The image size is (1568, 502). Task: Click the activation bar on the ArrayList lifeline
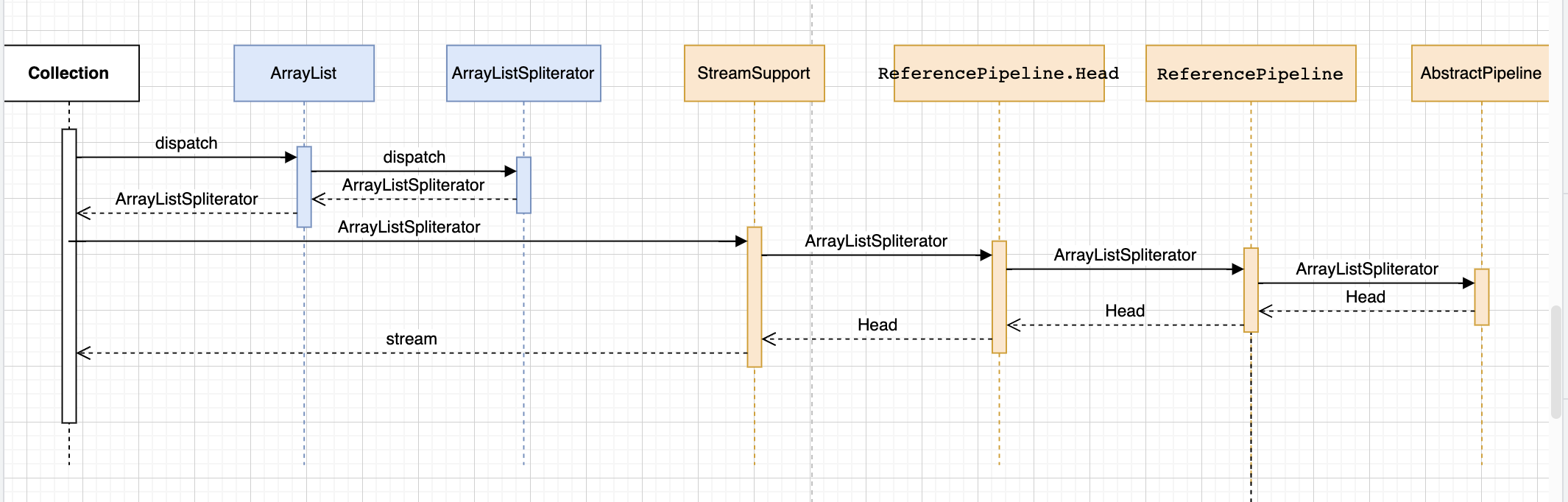click(x=304, y=187)
